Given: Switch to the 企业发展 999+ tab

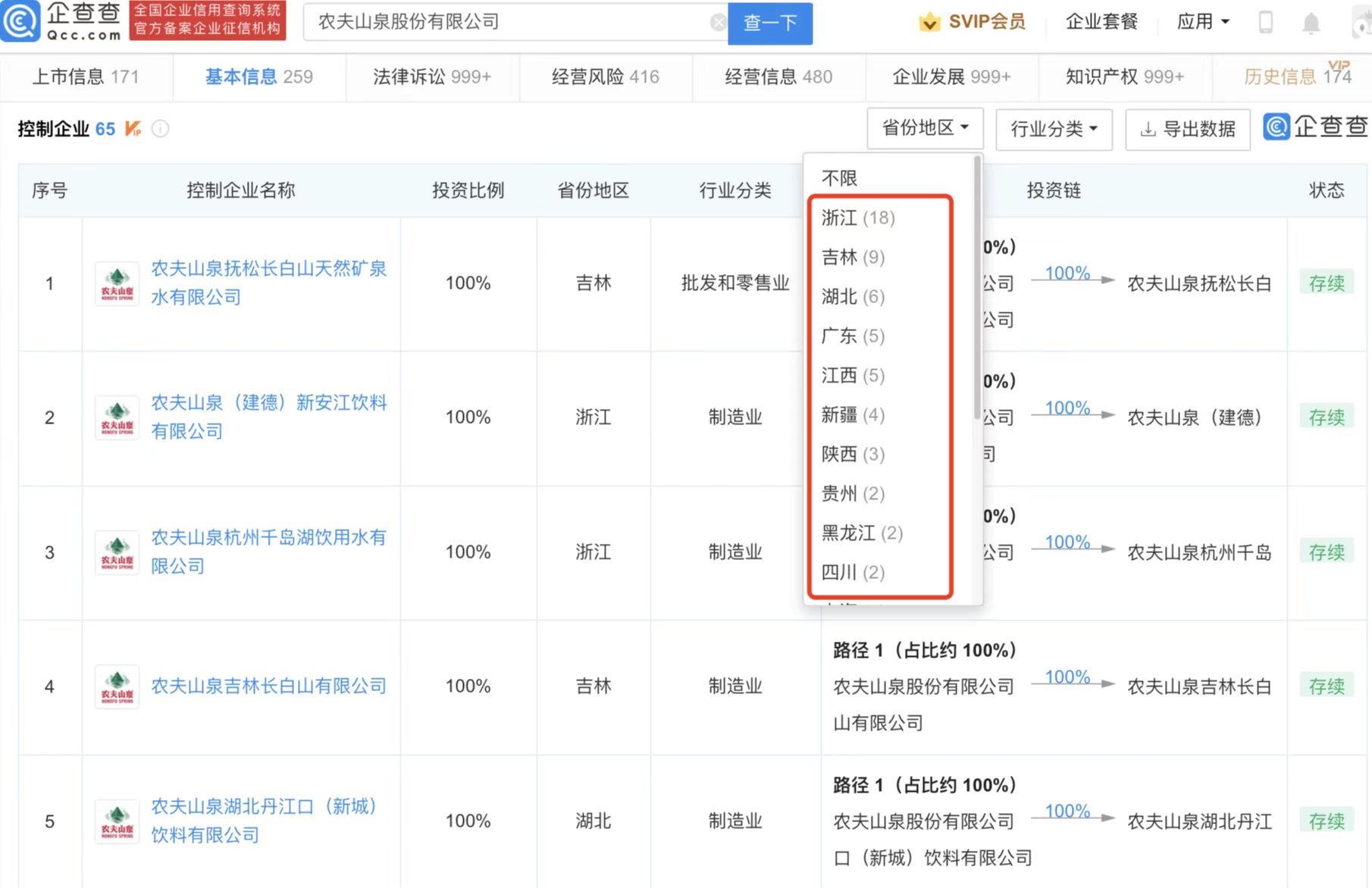Looking at the screenshot, I should pos(952,77).
